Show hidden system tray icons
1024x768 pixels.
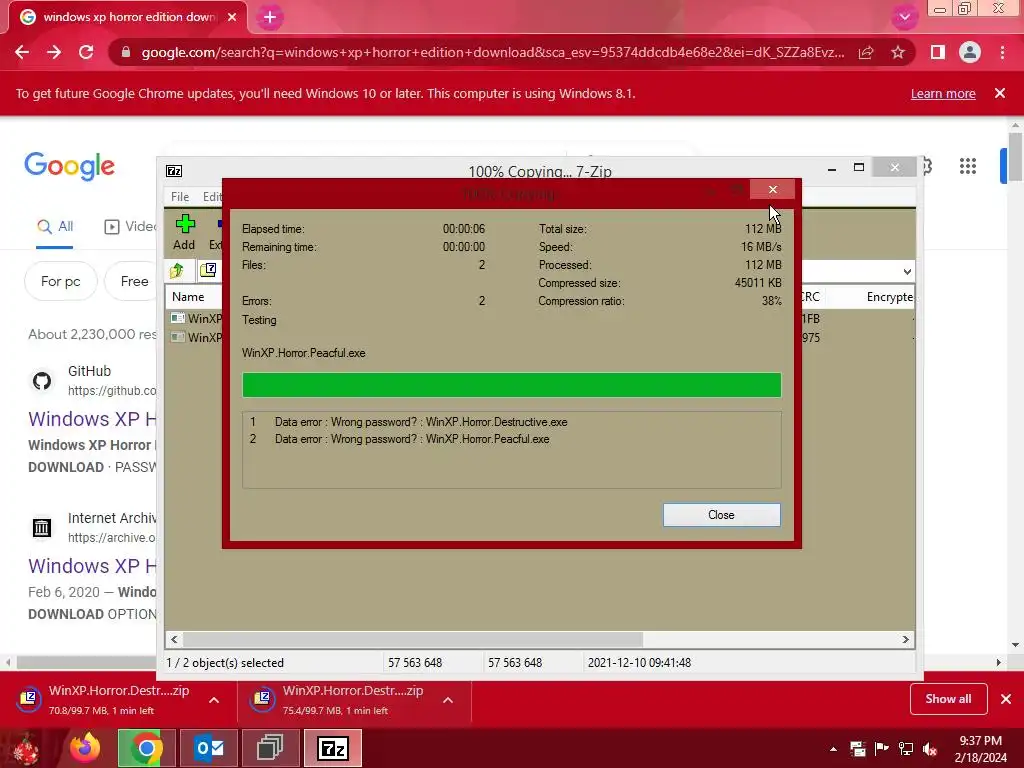(833, 749)
